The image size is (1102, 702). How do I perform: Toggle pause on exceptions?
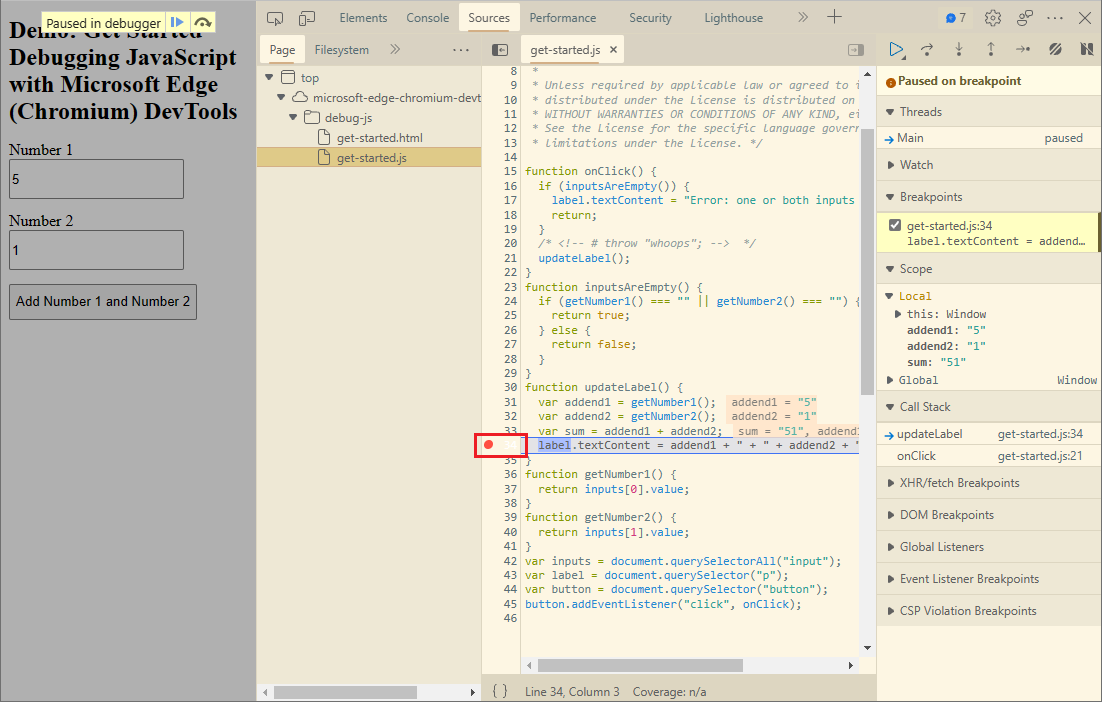(x=1085, y=48)
